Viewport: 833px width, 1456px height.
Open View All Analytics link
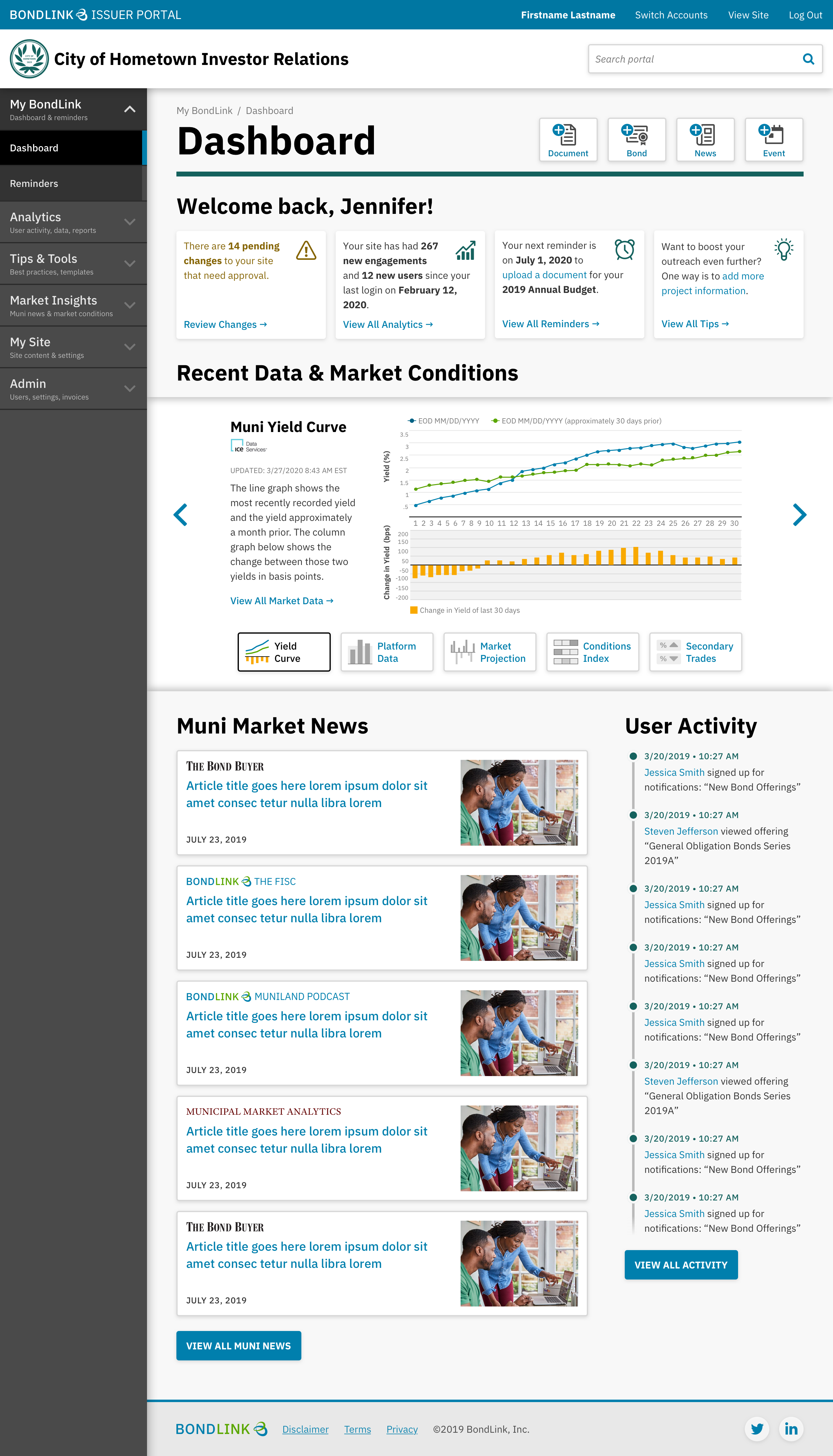[x=387, y=324]
